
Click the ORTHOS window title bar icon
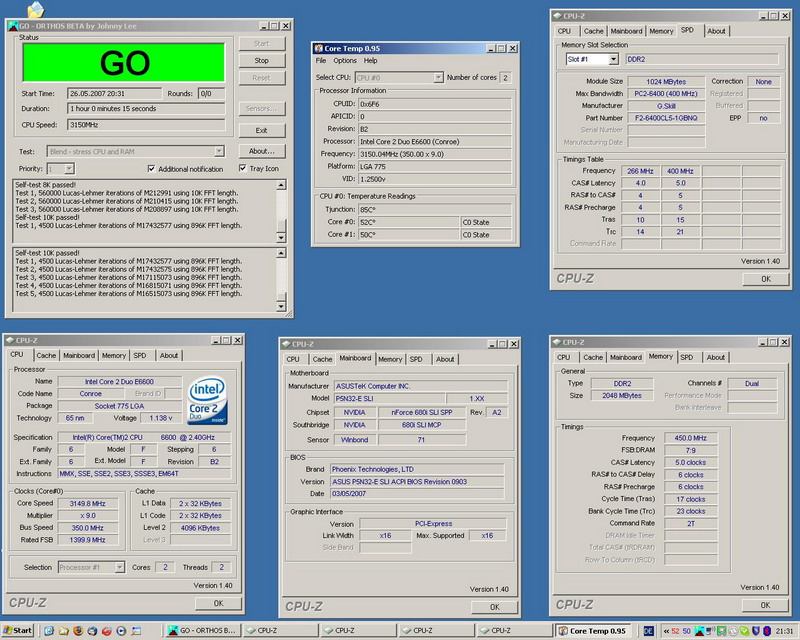[13, 26]
